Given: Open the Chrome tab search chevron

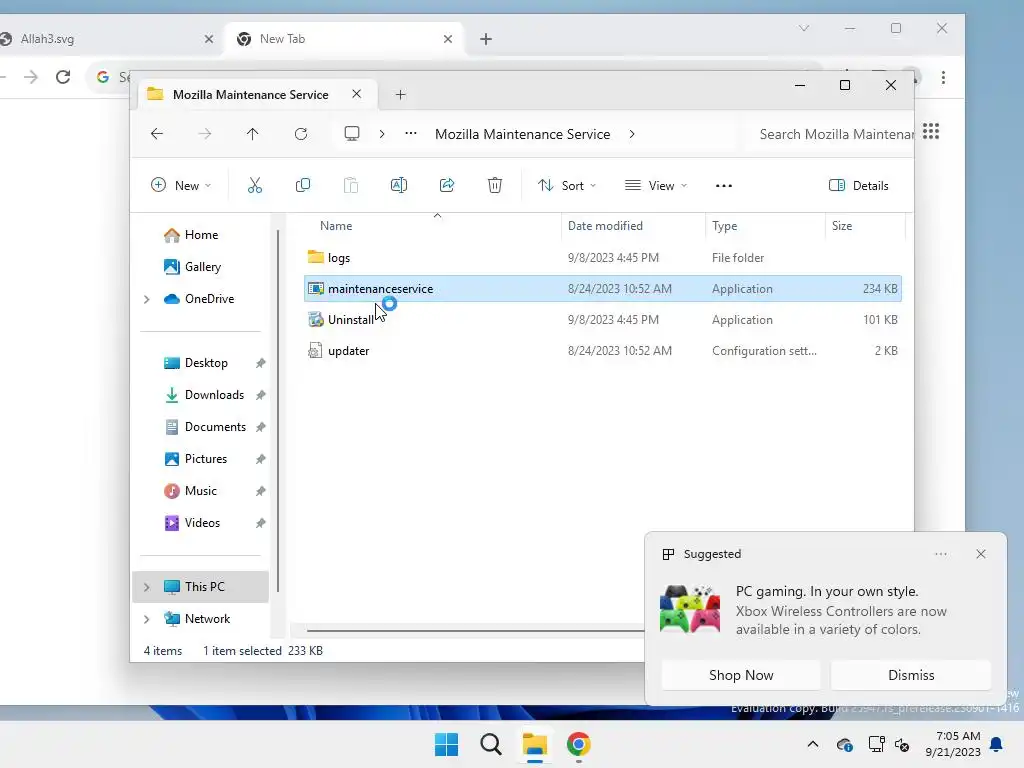Looking at the screenshot, I should pos(804,28).
